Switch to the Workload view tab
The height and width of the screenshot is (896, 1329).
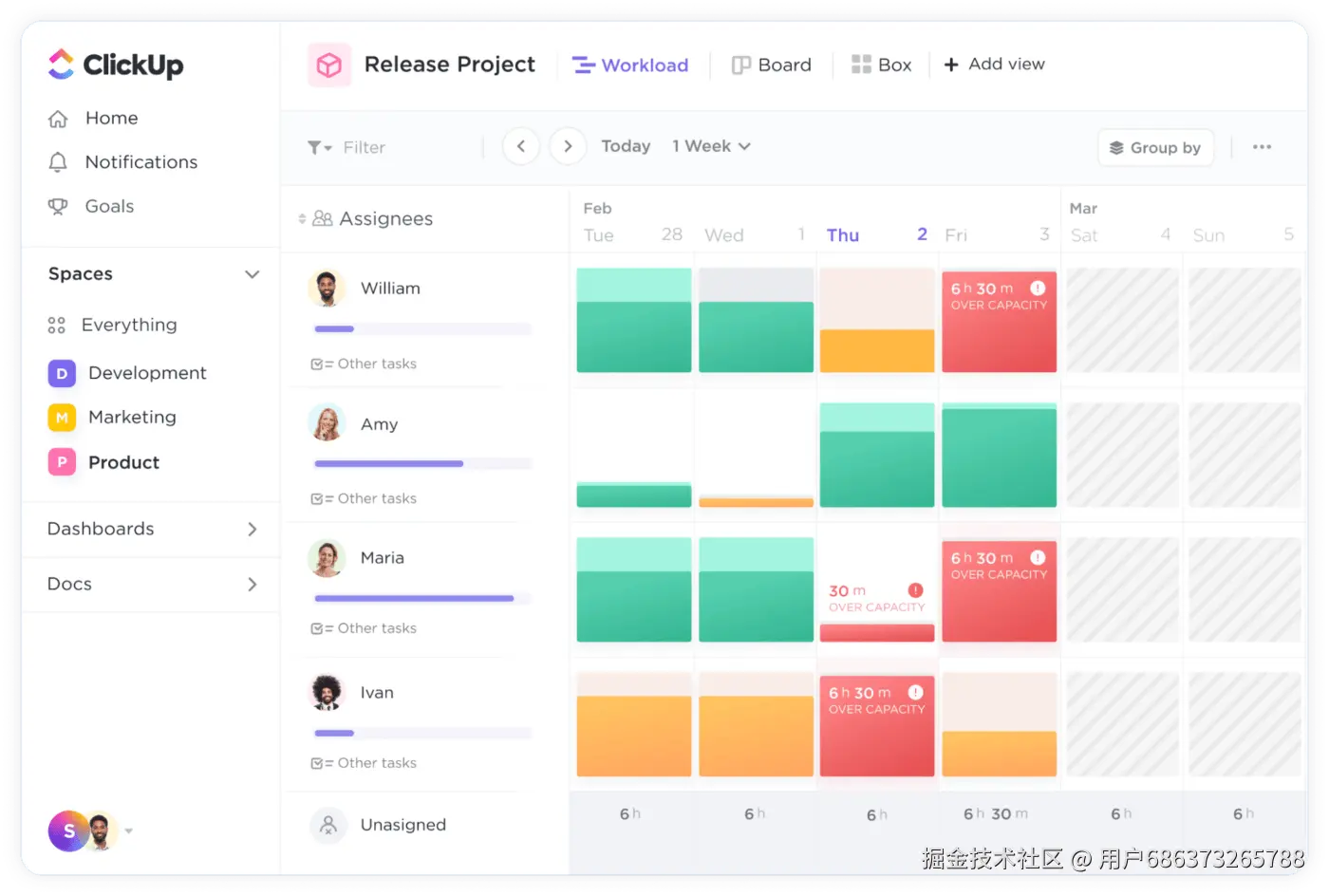click(630, 65)
